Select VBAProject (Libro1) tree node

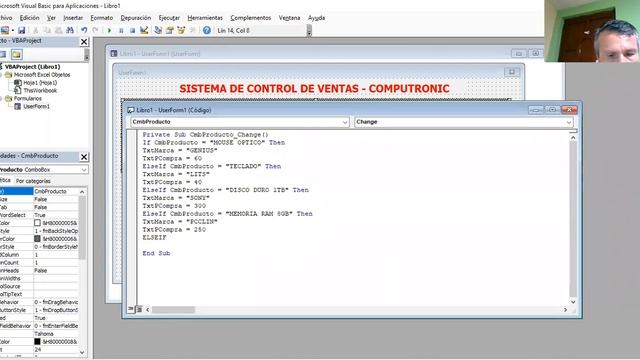pyautogui.click(x=33, y=67)
